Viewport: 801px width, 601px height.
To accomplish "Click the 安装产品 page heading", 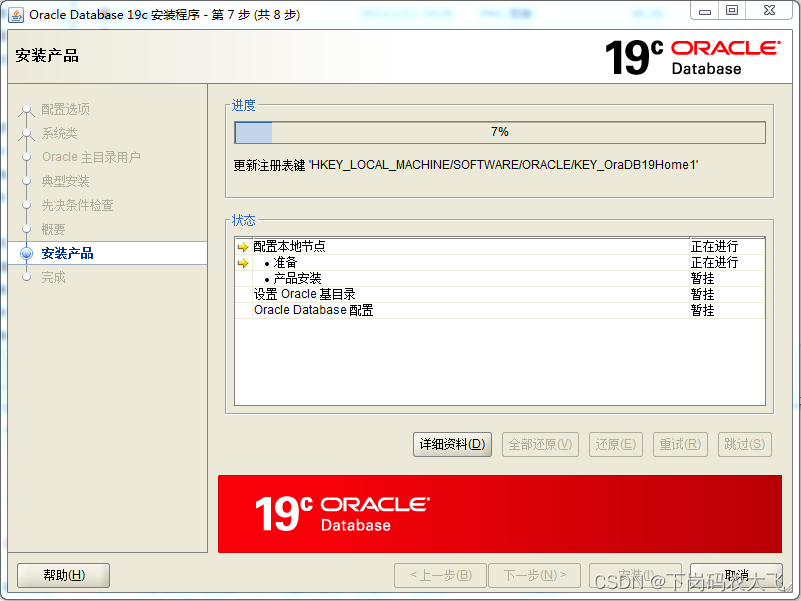I will pyautogui.click(x=47, y=55).
